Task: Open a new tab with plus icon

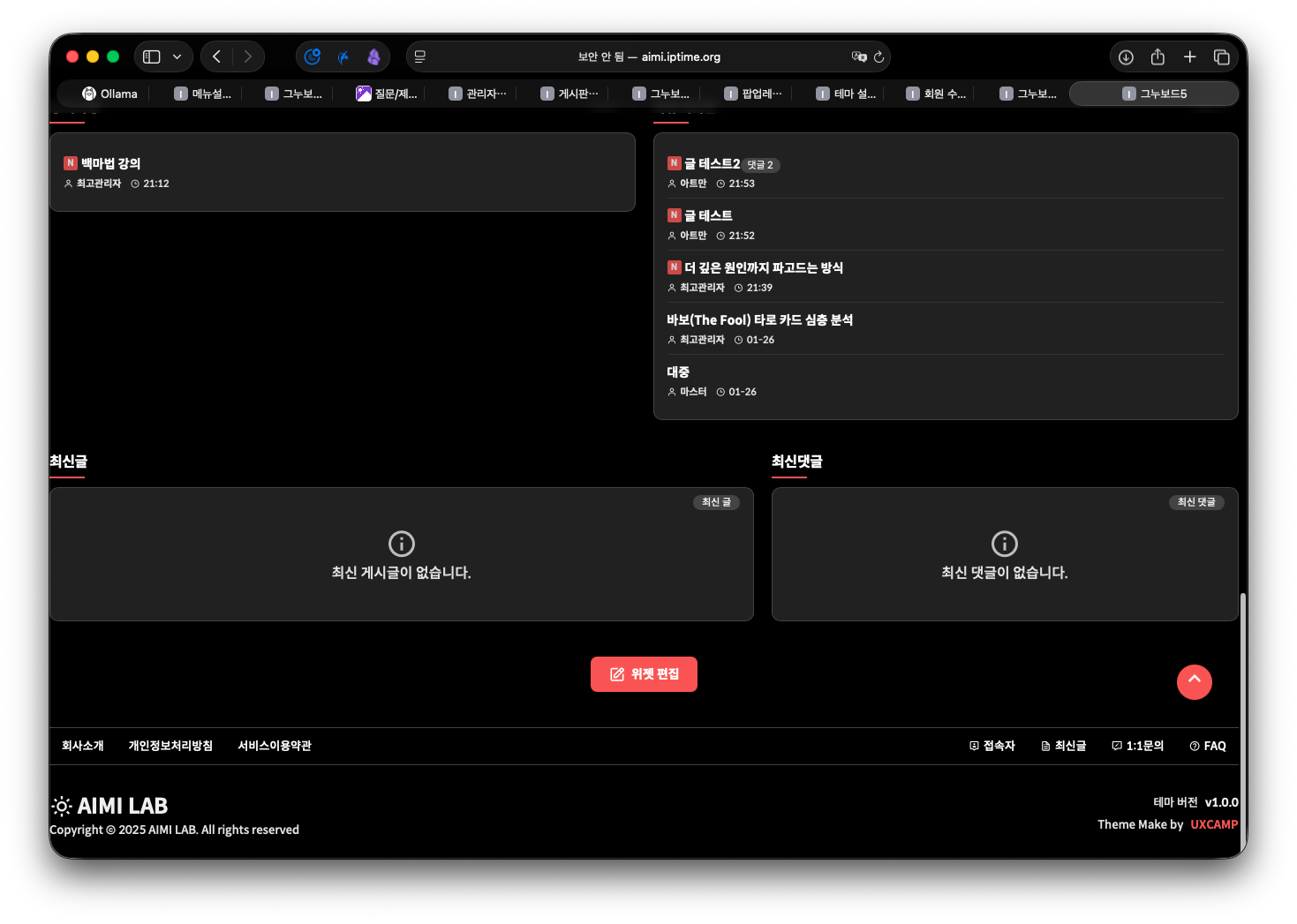Action: coord(1189,56)
